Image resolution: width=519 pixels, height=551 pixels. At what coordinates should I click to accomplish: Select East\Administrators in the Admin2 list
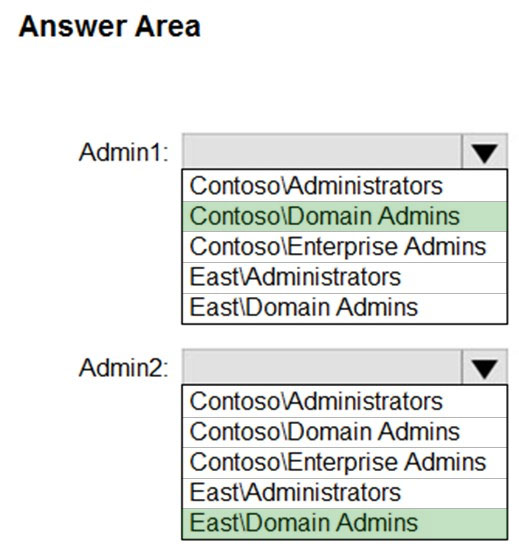click(x=345, y=493)
